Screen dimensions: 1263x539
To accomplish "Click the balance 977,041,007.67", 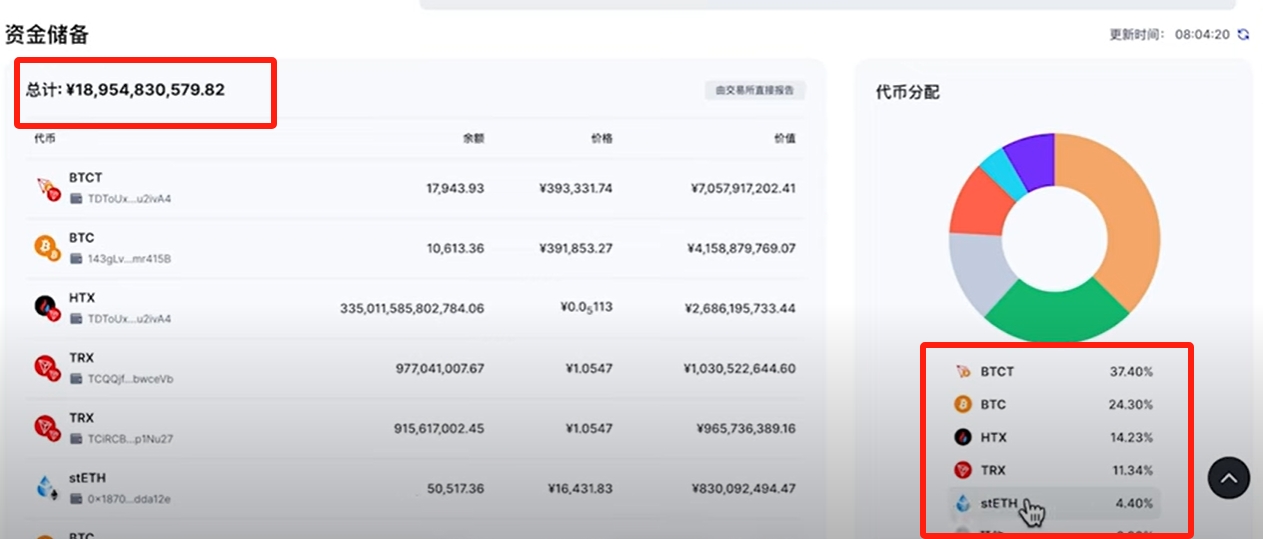I will pyautogui.click(x=440, y=368).
